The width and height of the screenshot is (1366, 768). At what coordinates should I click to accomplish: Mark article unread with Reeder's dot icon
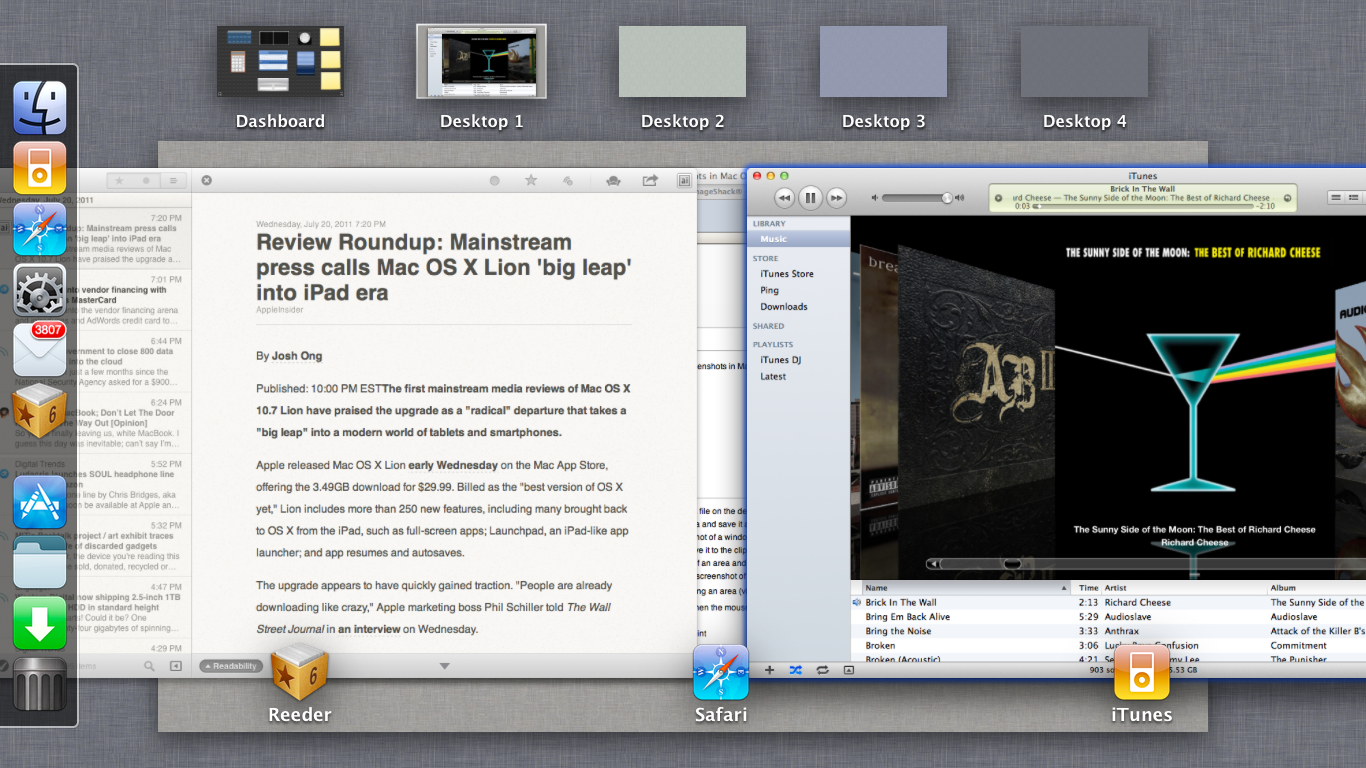click(494, 181)
